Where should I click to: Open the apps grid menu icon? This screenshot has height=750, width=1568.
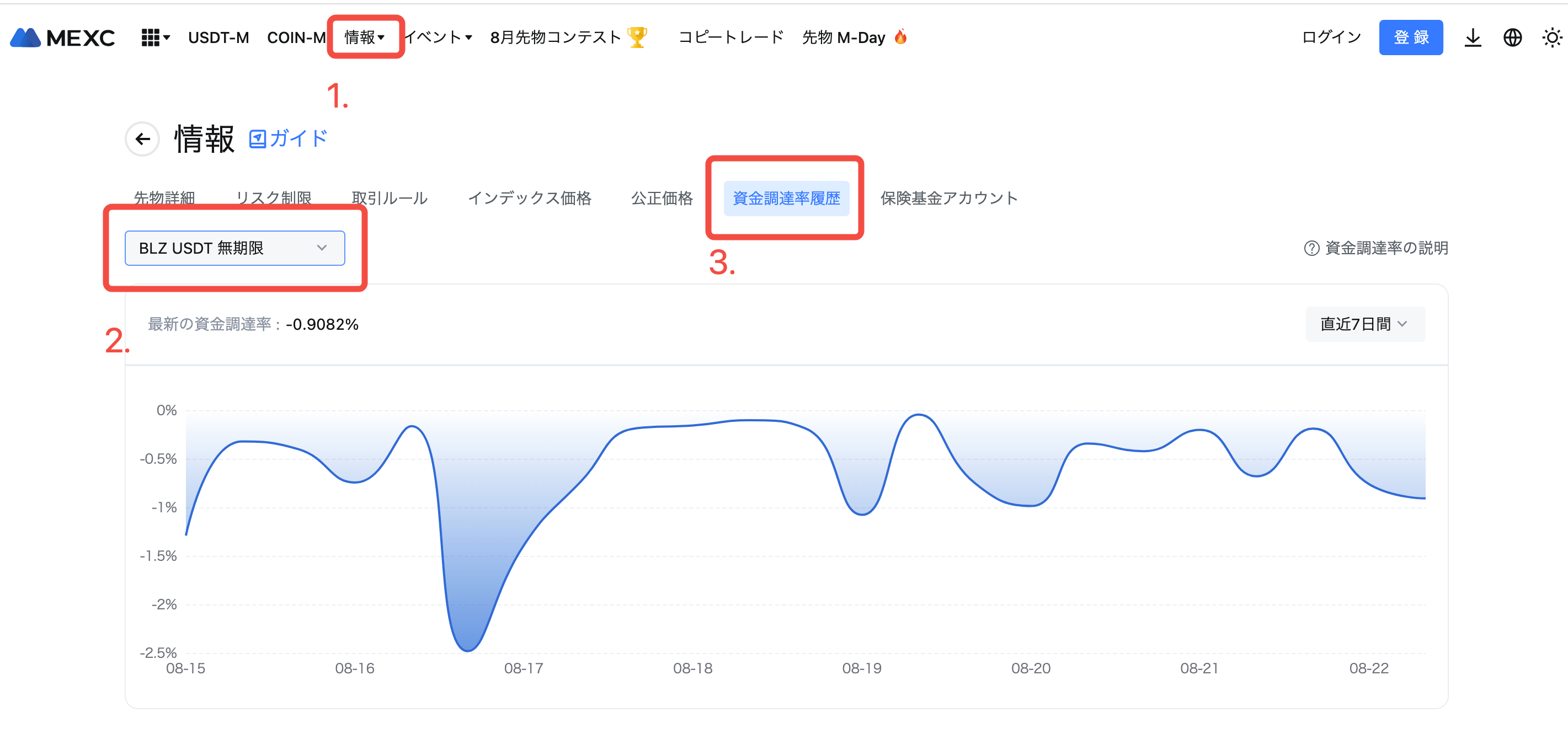151,37
